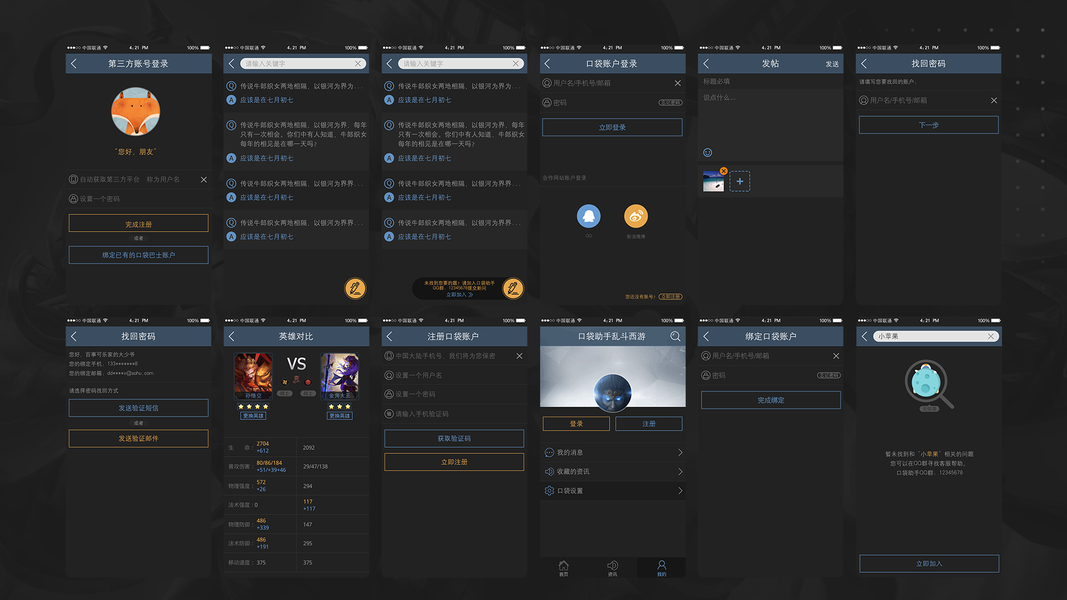Image resolution: width=1067 pixels, height=600 pixels.
Task: Tap 更换英雄 under the 金角大王 portrait
Action: click(x=340, y=416)
